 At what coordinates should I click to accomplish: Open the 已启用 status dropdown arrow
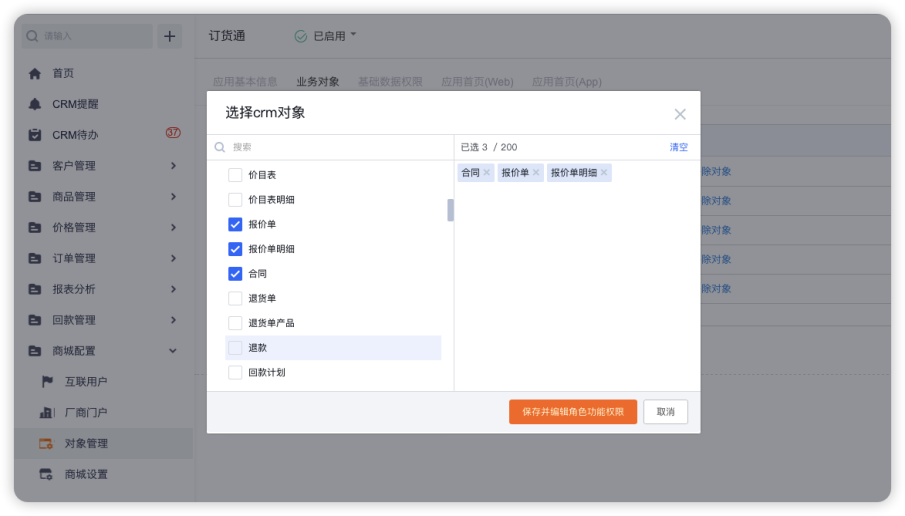click(353, 35)
